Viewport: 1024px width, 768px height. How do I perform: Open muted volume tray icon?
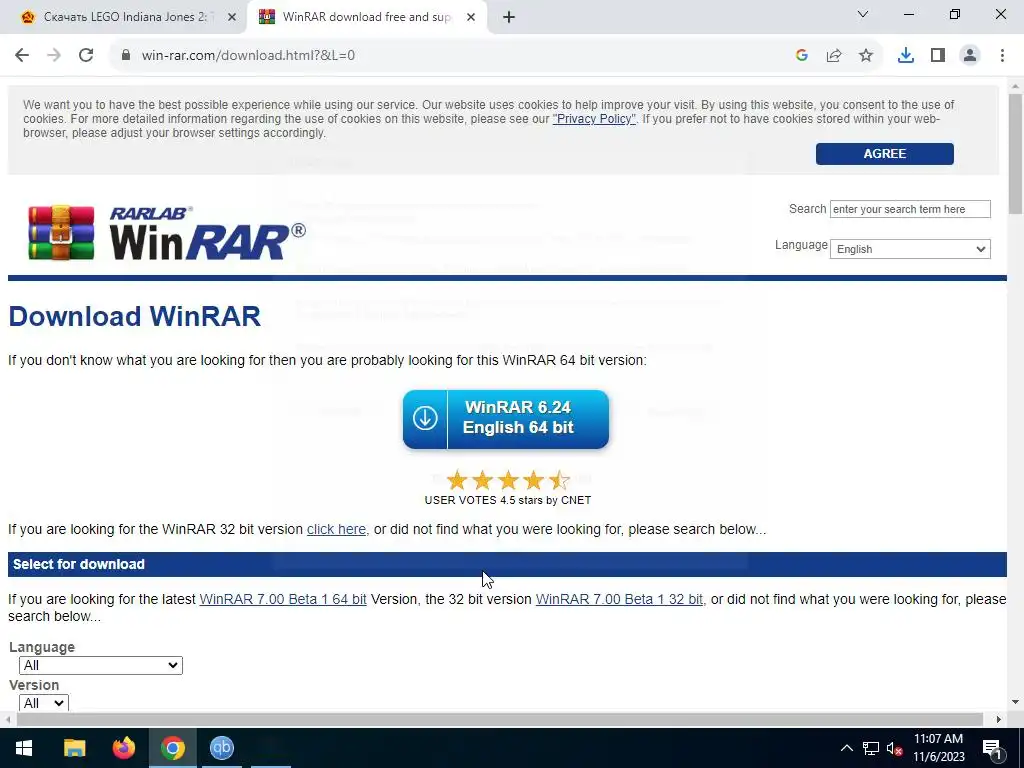point(894,748)
